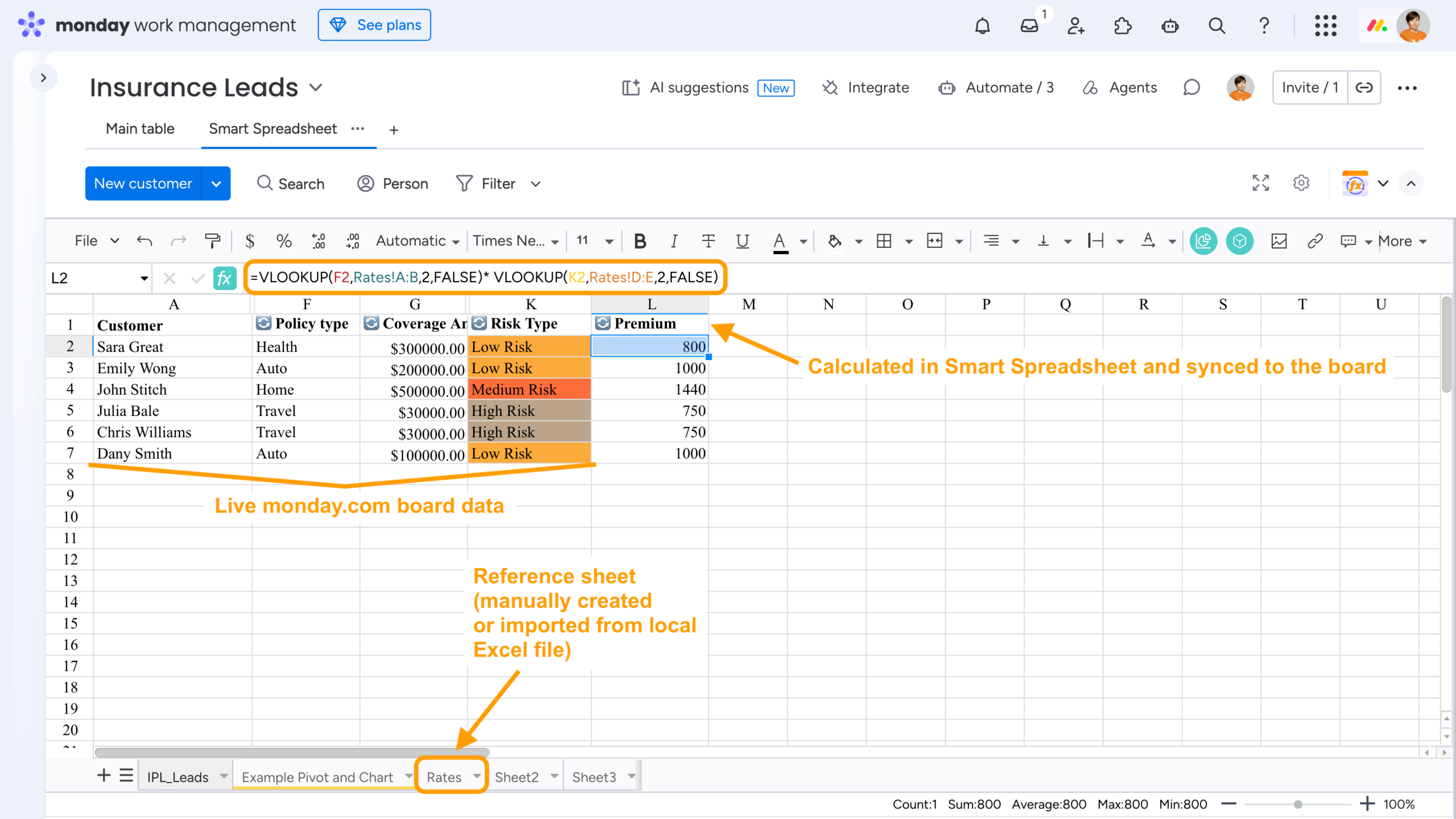Open the L2 cell name box dropdown
Image resolution: width=1456 pixels, height=819 pixels.
point(144,278)
